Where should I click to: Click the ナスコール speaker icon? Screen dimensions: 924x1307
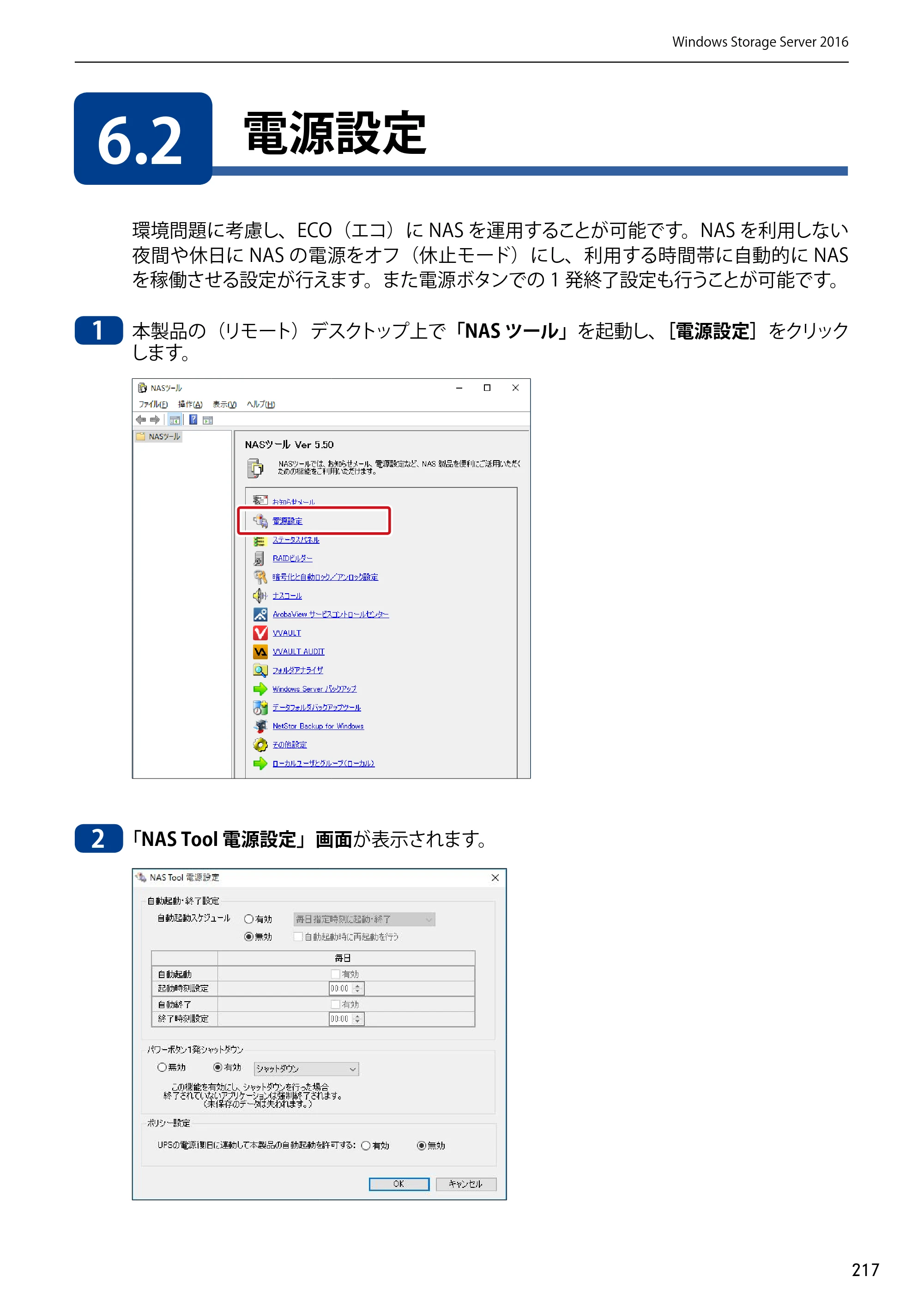[x=260, y=596]
